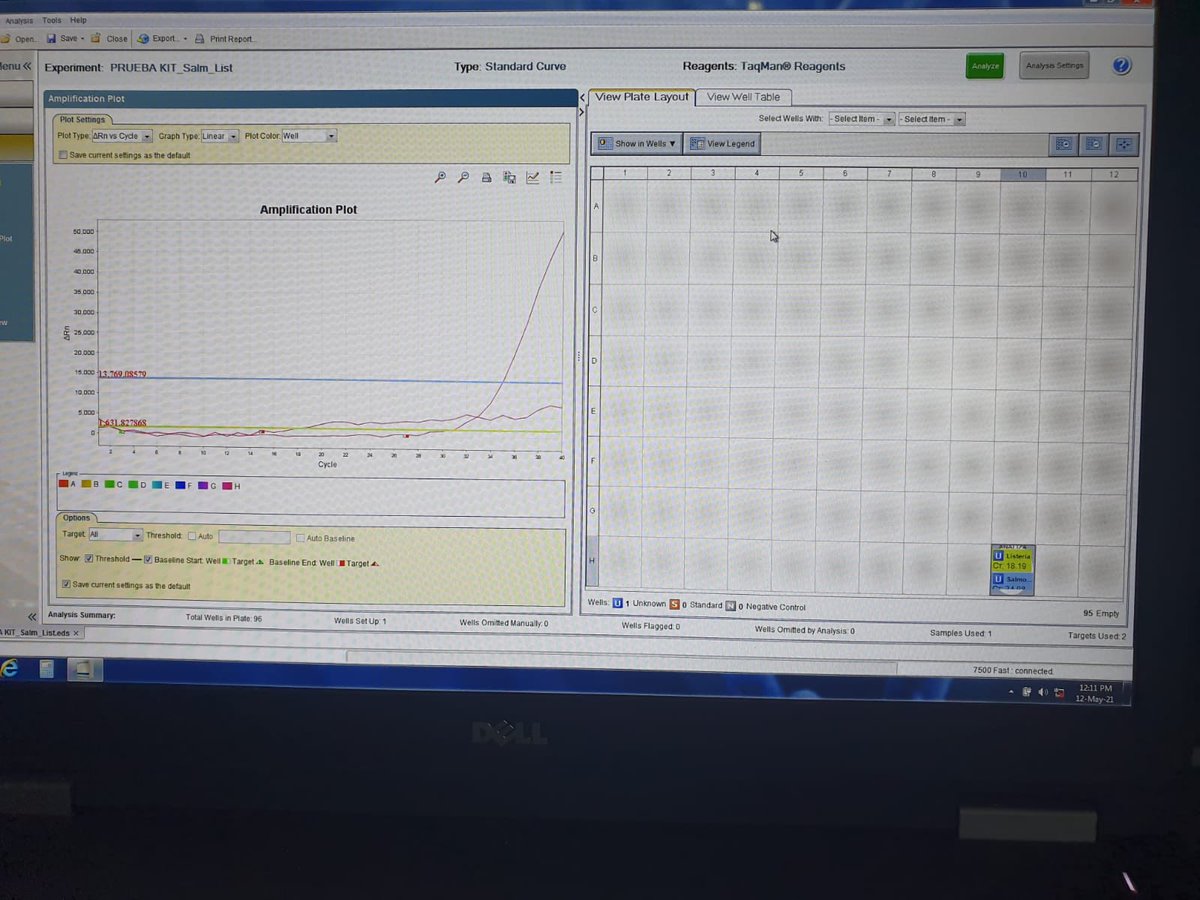
Task: Switch to View Plate Layout tab
Action: coord(642,97)
